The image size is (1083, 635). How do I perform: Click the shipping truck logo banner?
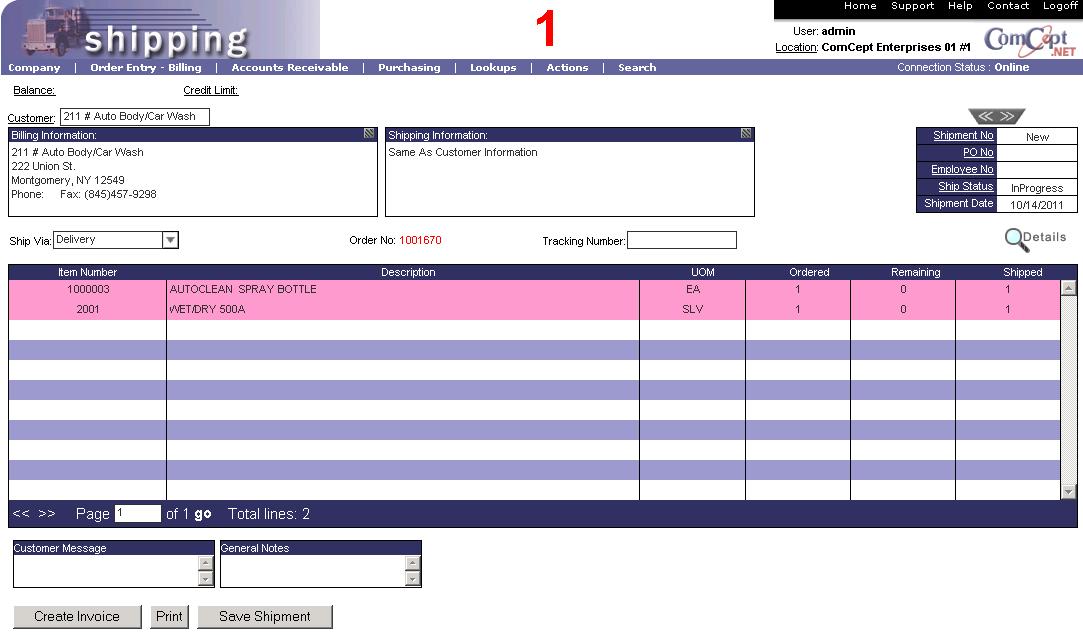click(x=160, y=30)
